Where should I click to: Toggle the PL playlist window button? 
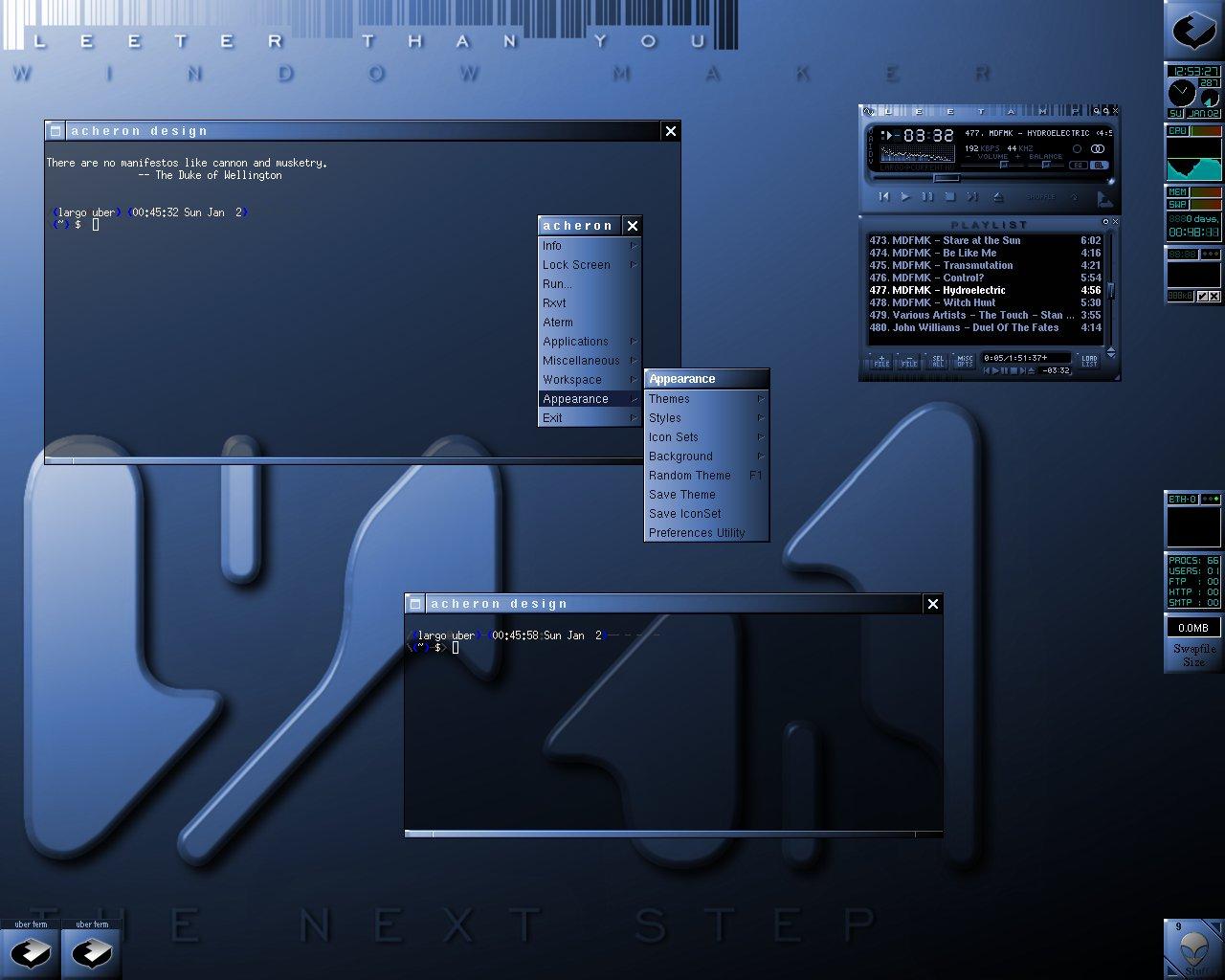(1100, 166)
